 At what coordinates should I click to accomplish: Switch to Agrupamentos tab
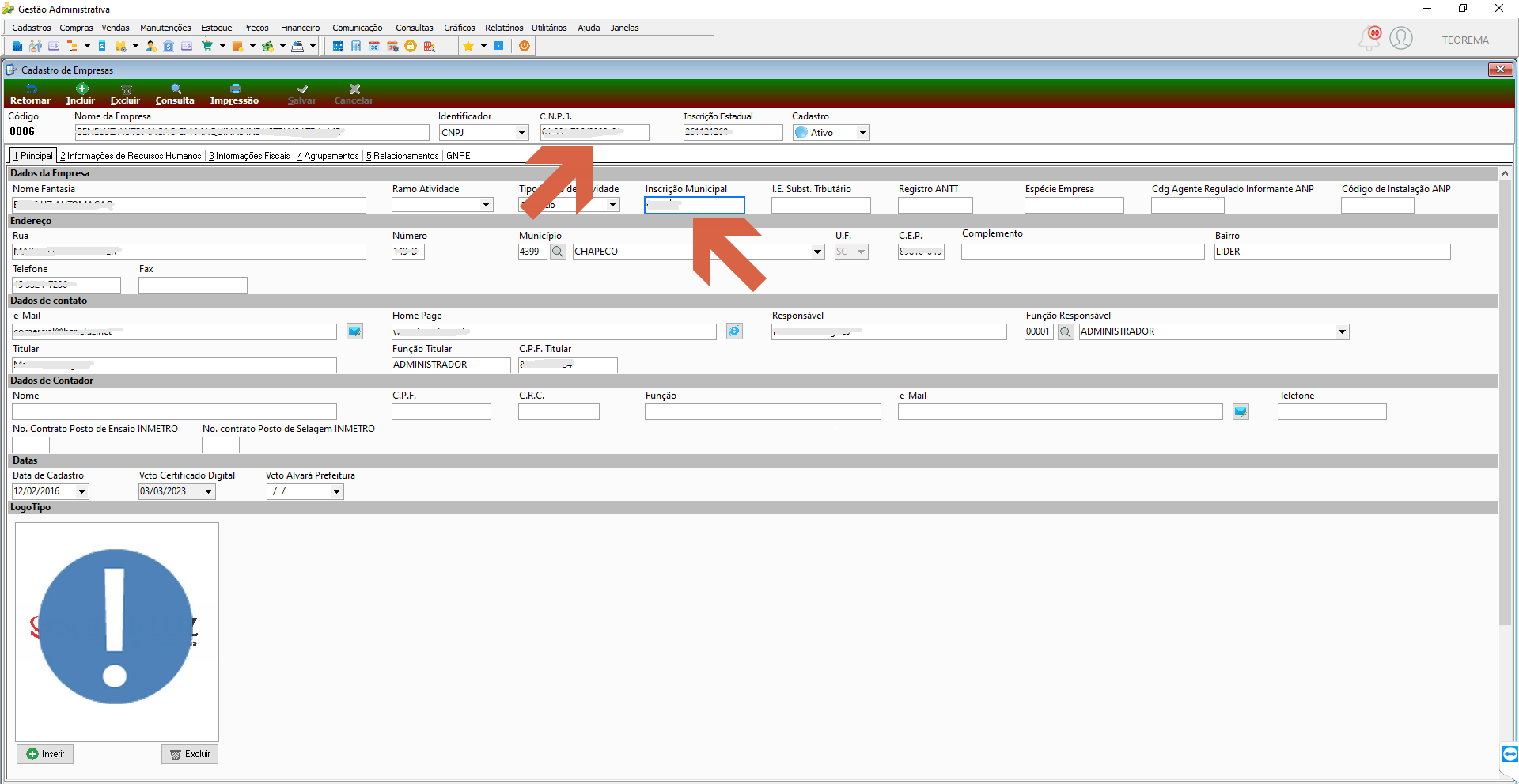tap(328, 156)
